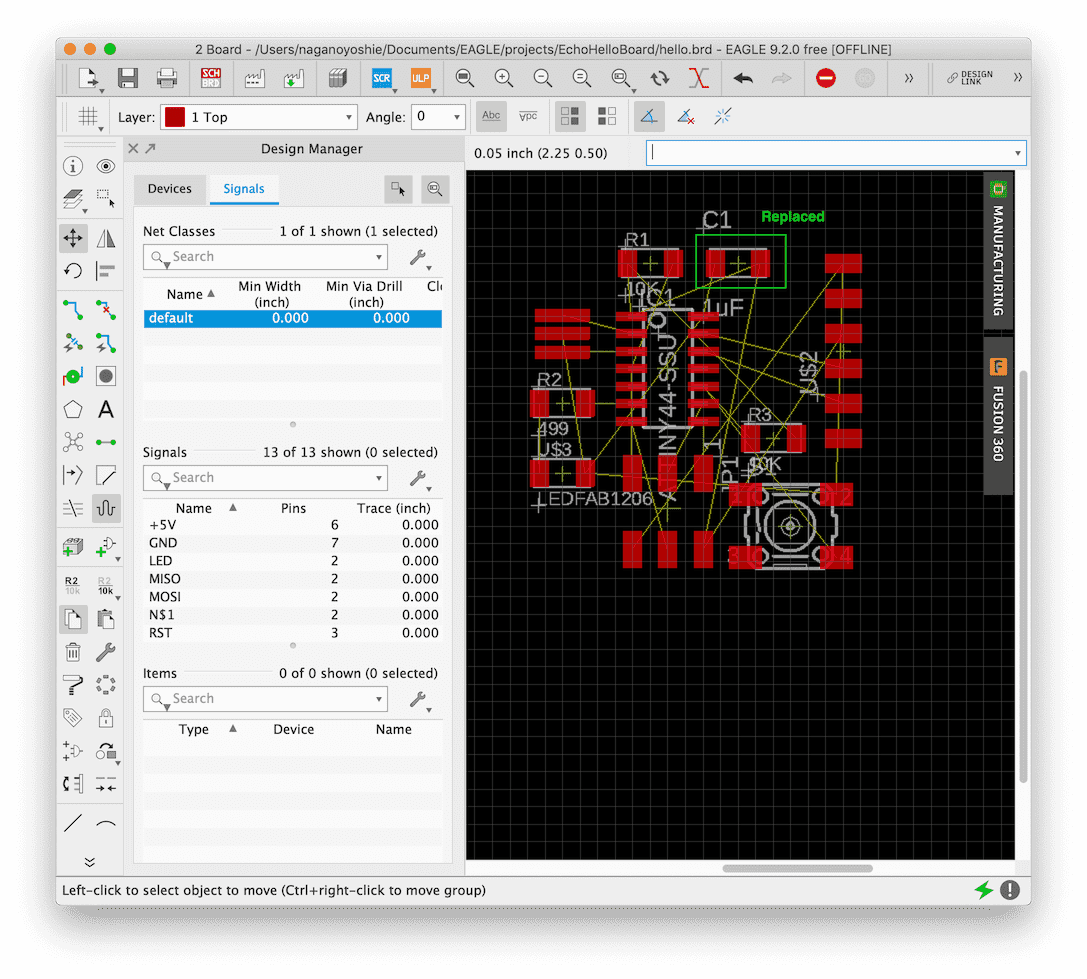Toggle the eye Show tool
1087x979 pixels.
[x=105, y=166]
